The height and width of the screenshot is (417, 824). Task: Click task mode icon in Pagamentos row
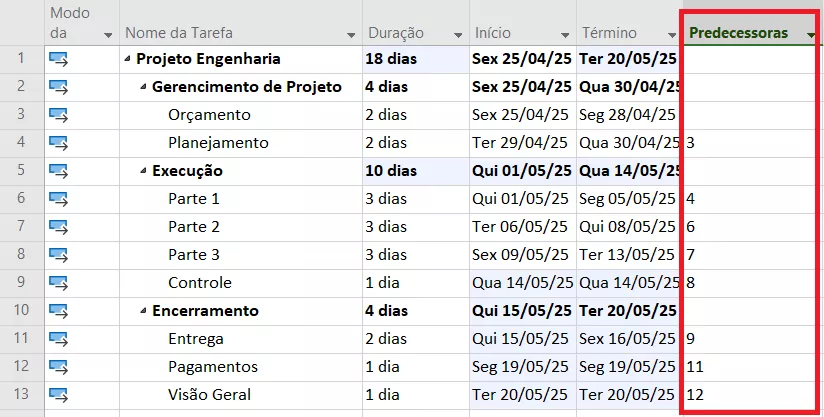coord(58,367)
